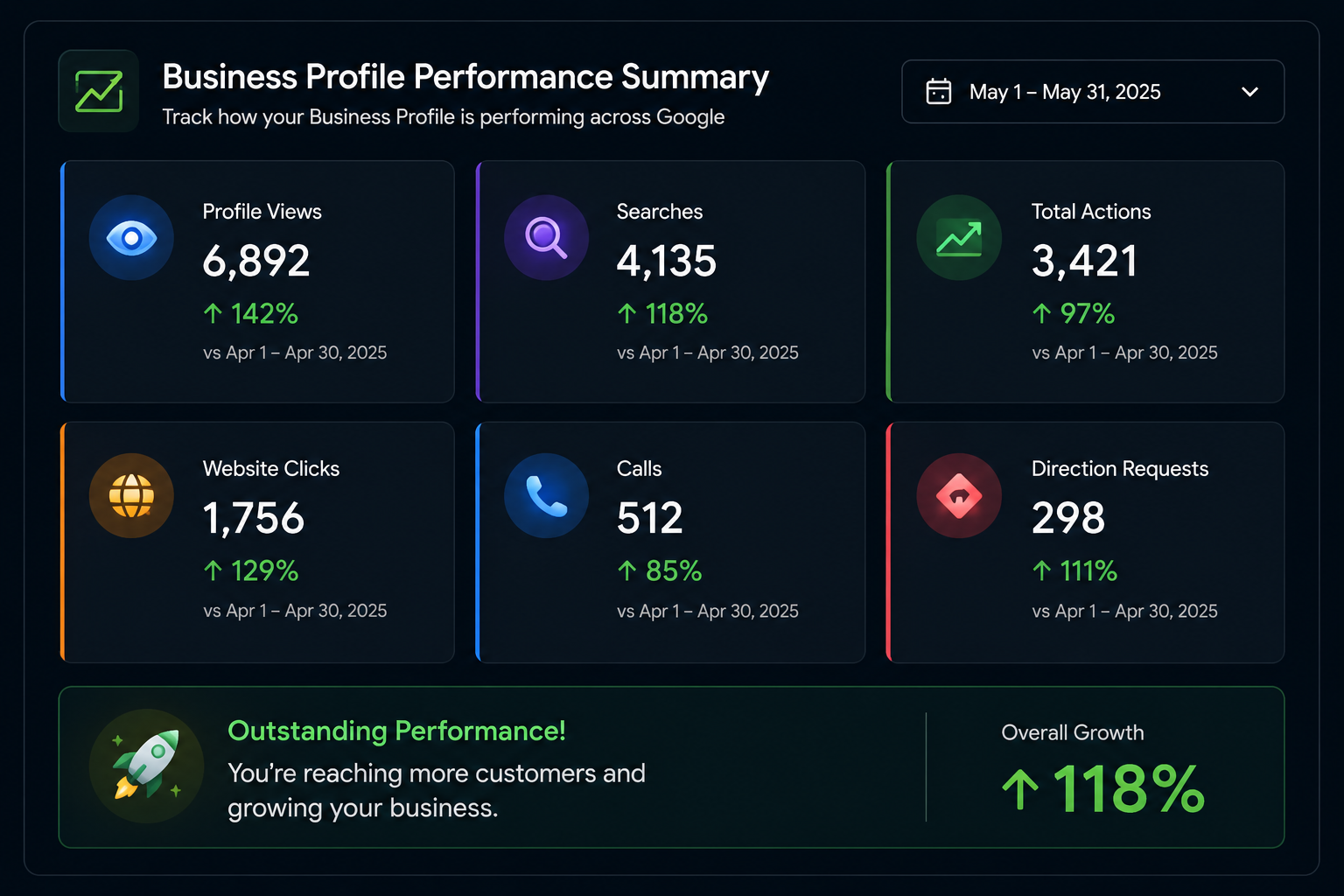
Task: Open the May 1 – May 31, 2025 selector
Action: (1092, 91)
